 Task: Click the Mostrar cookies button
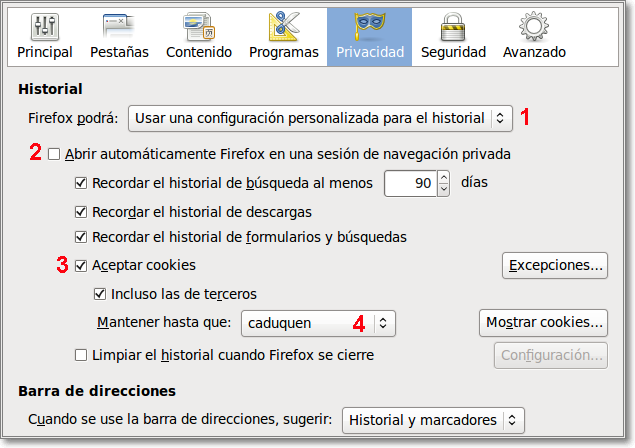pos(543,323)
